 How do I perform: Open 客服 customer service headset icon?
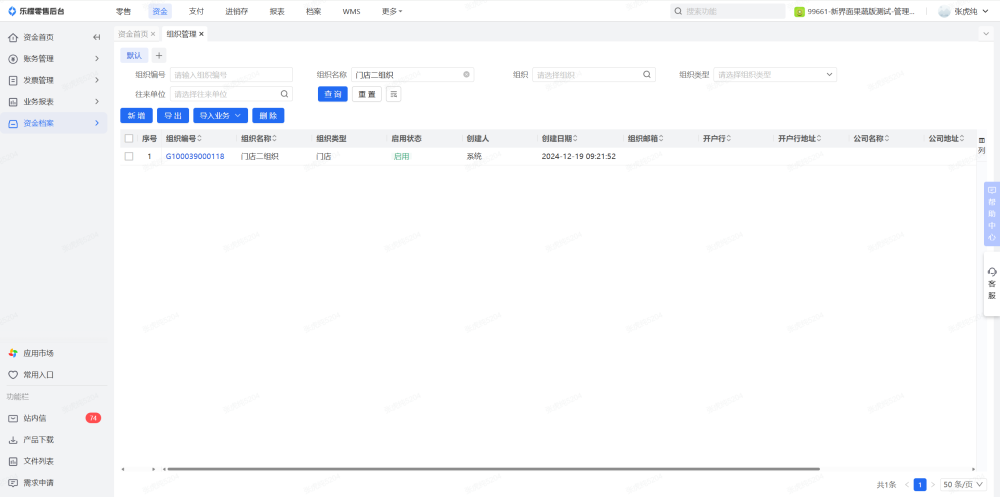pyautogui.click(x=991, y=283)
